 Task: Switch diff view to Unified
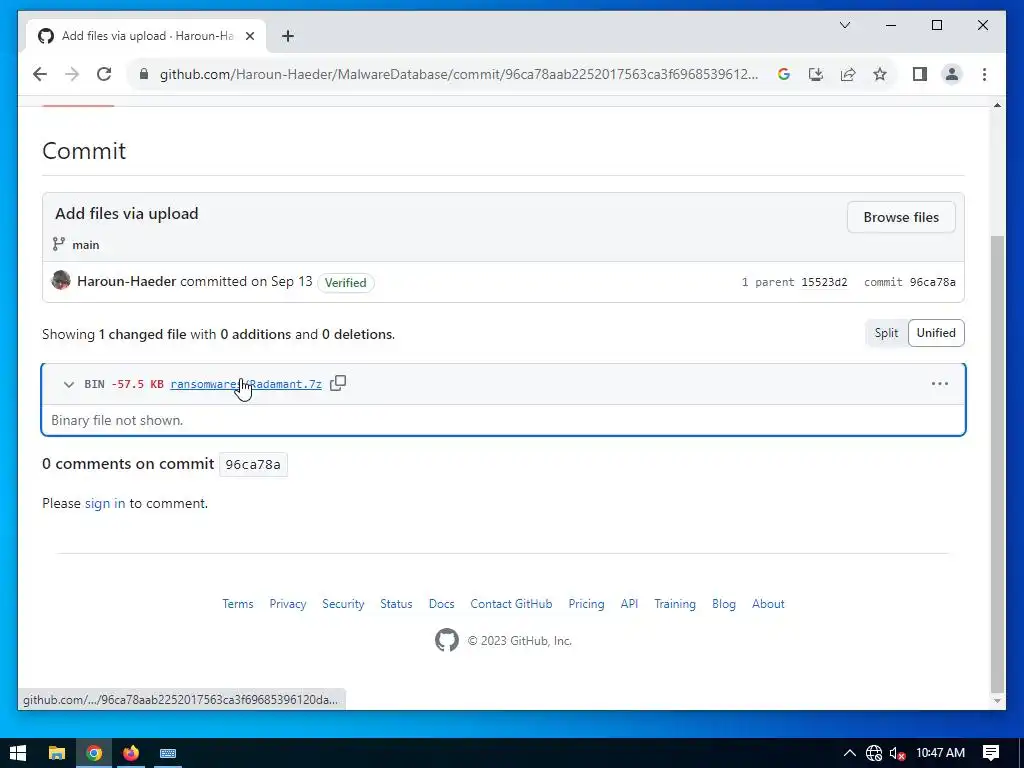point(936,333)
